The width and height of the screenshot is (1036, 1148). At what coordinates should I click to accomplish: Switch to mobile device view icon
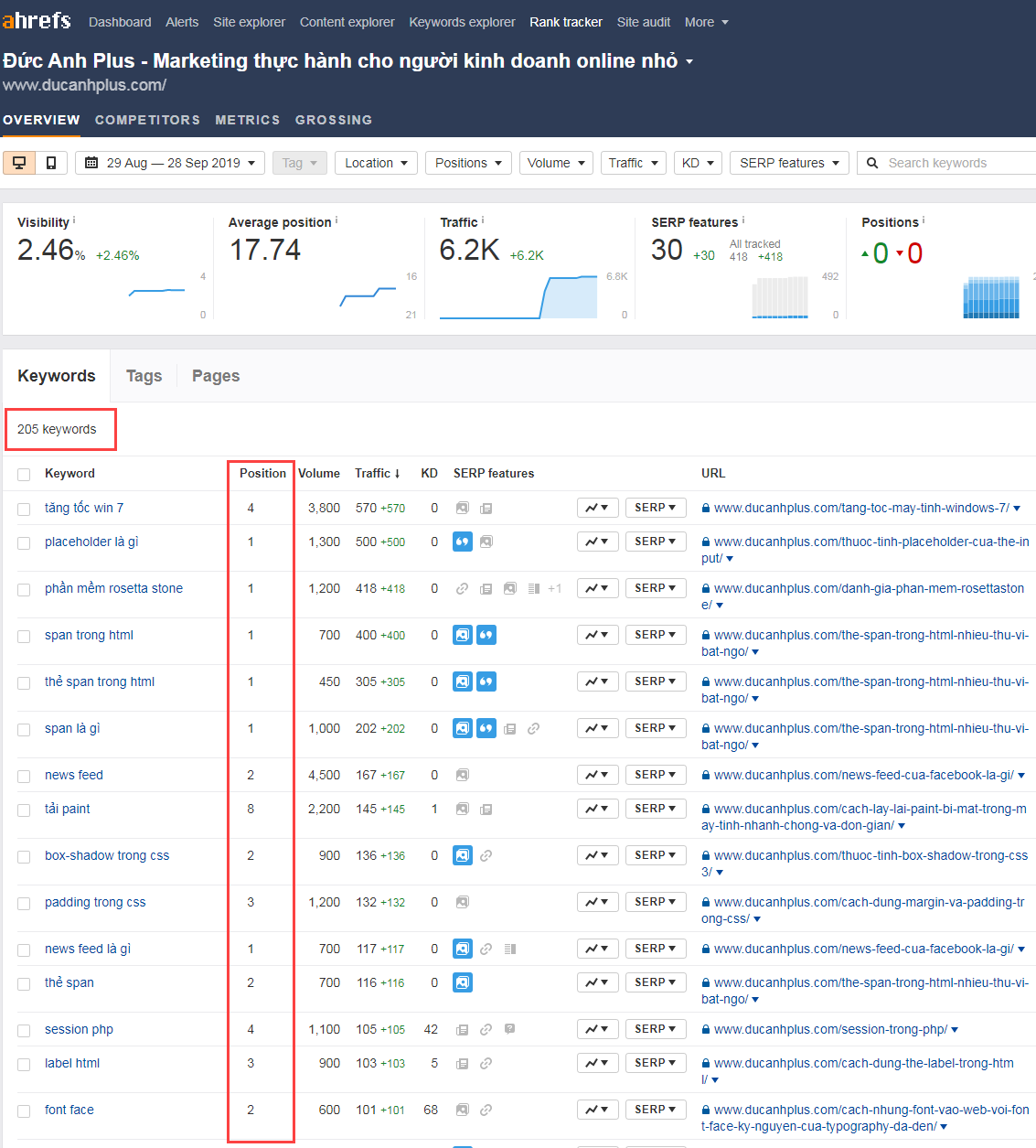[x=51, y=163]
